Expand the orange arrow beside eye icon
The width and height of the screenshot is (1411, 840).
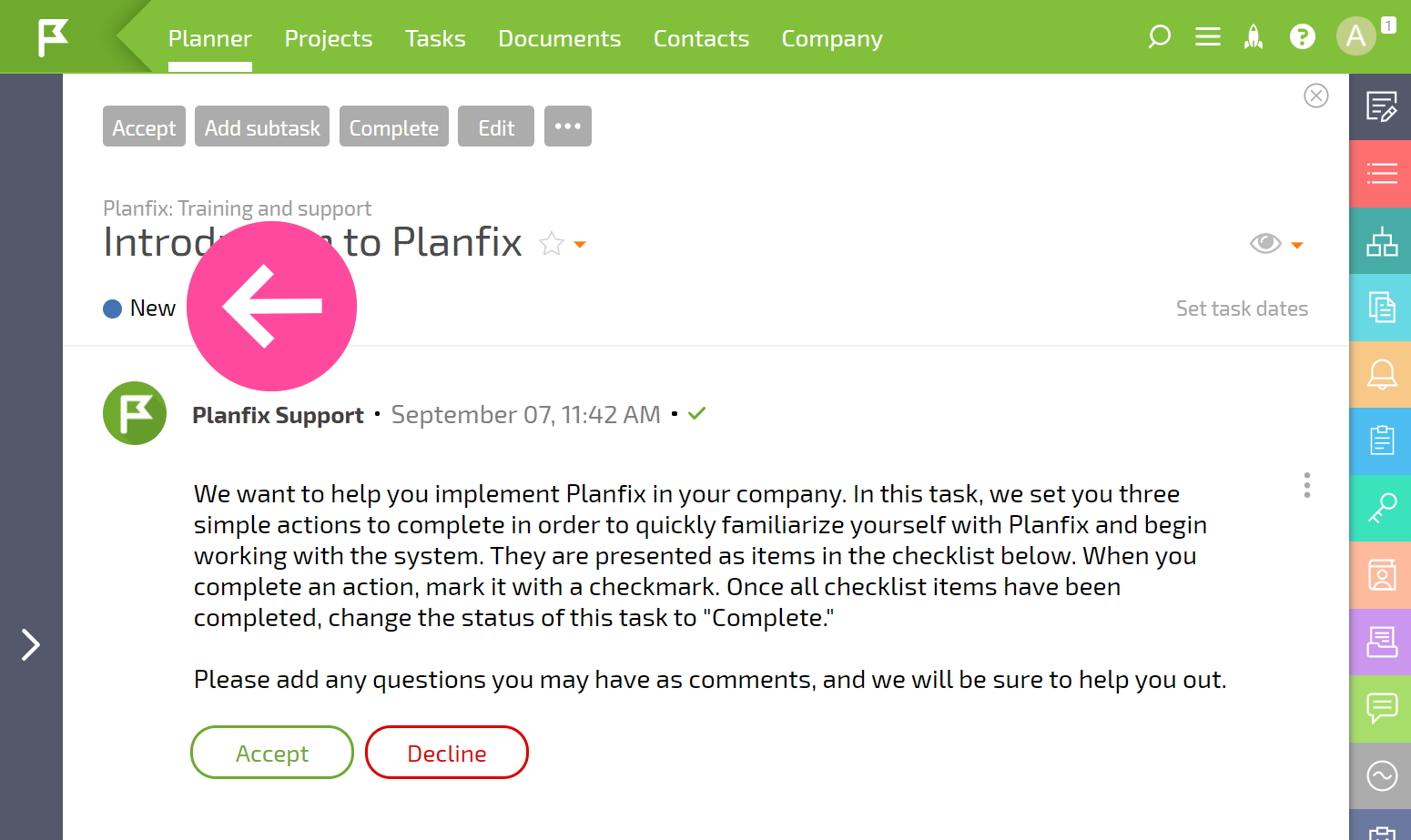tap(1297, 245)
